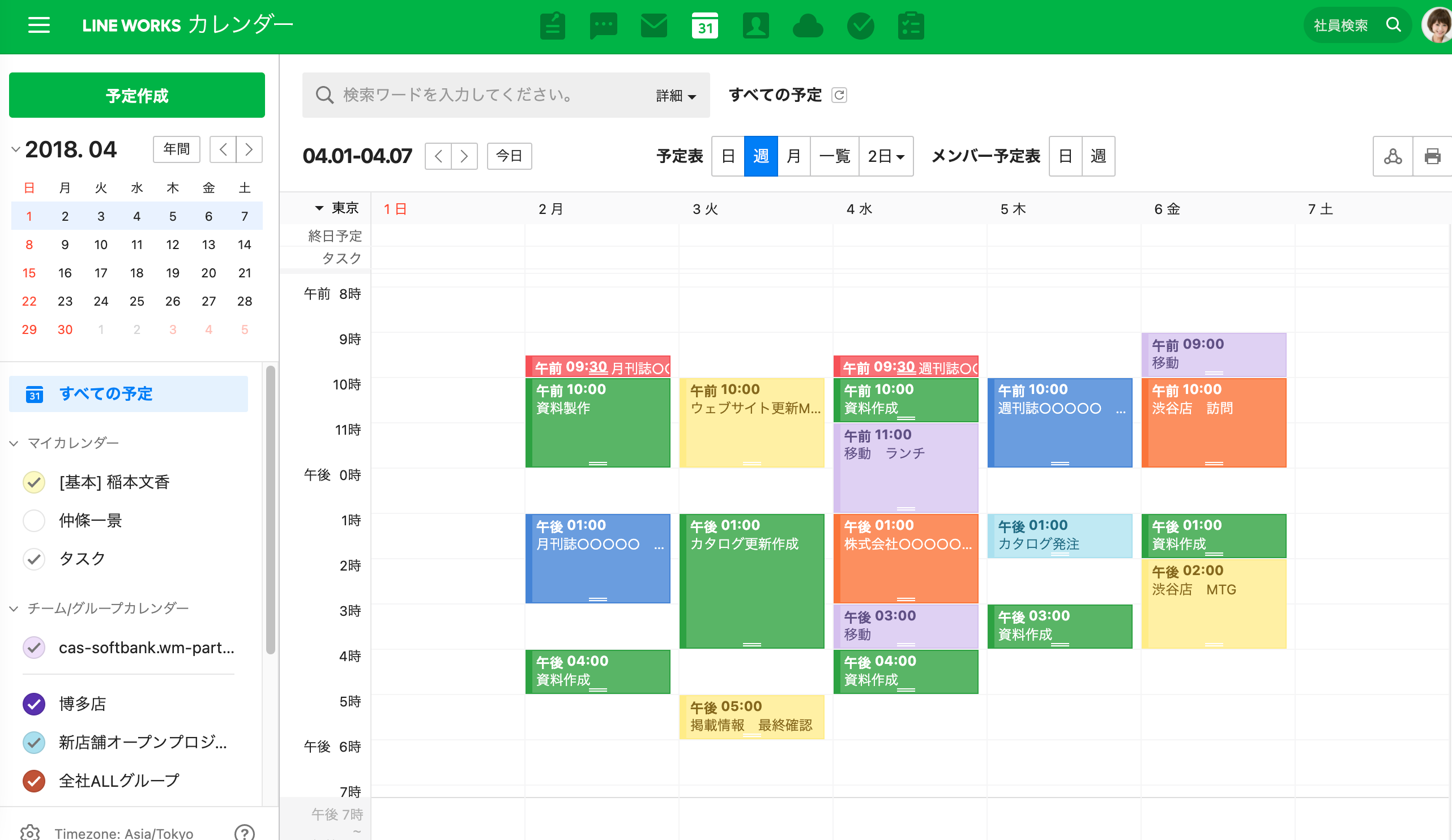Collapse the マイカレンダー section
This screenshot has width=1452, height=840.
14,443
